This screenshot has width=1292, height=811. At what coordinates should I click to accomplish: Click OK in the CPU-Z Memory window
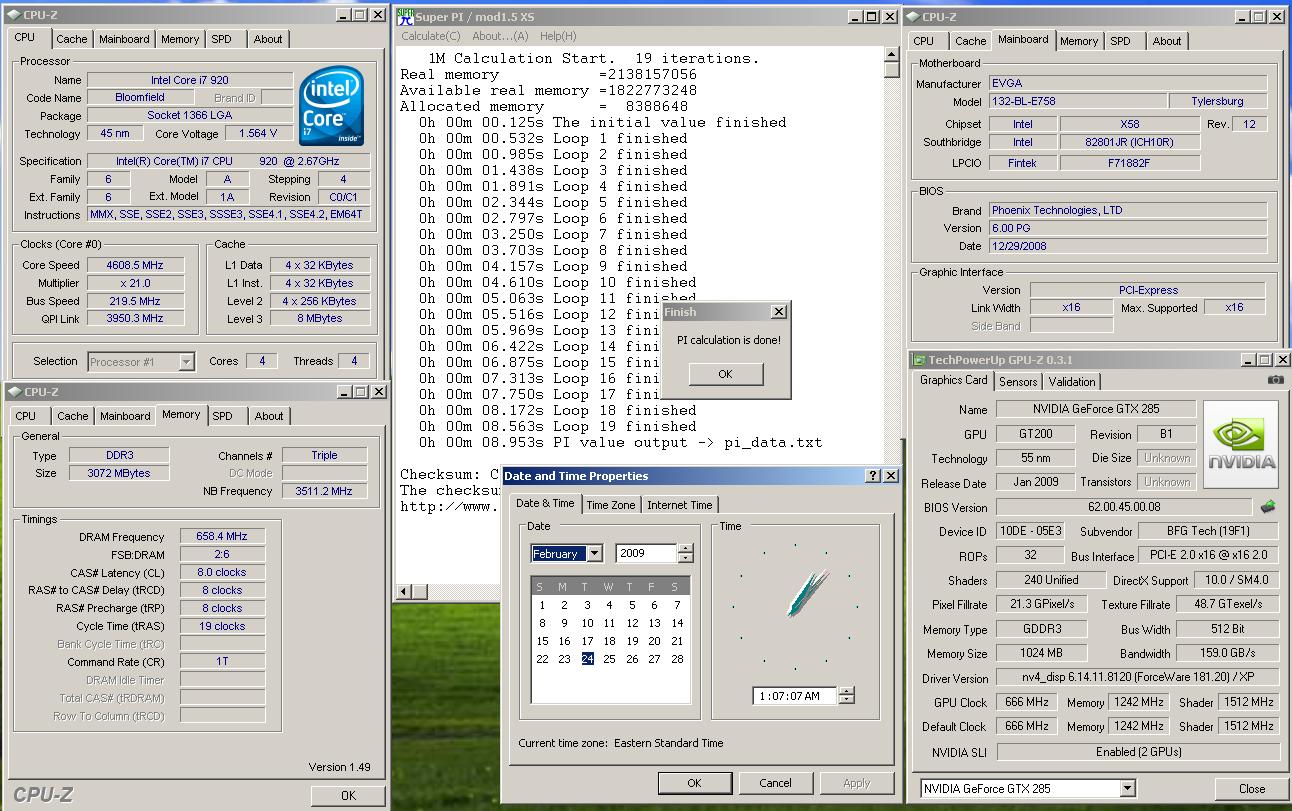point(347,796)
